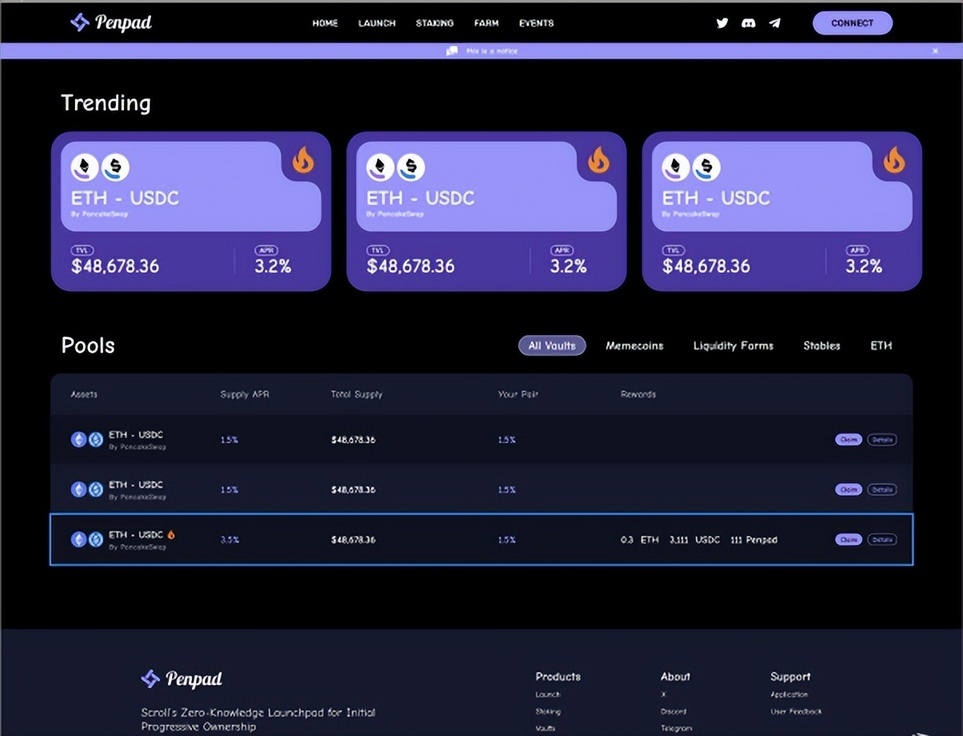963x736 pixels.
Task: Open footer Launch link under Products
Action: point(548,694)
